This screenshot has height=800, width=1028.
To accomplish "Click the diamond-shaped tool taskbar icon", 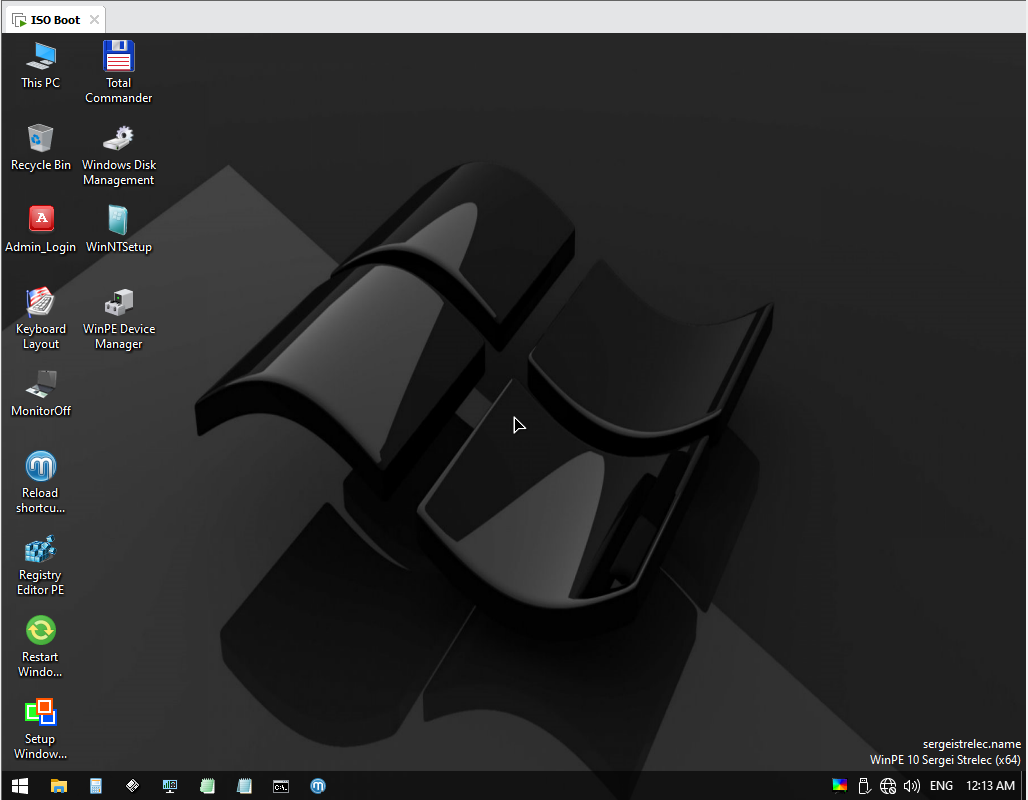I will click(x=132, y=786).
